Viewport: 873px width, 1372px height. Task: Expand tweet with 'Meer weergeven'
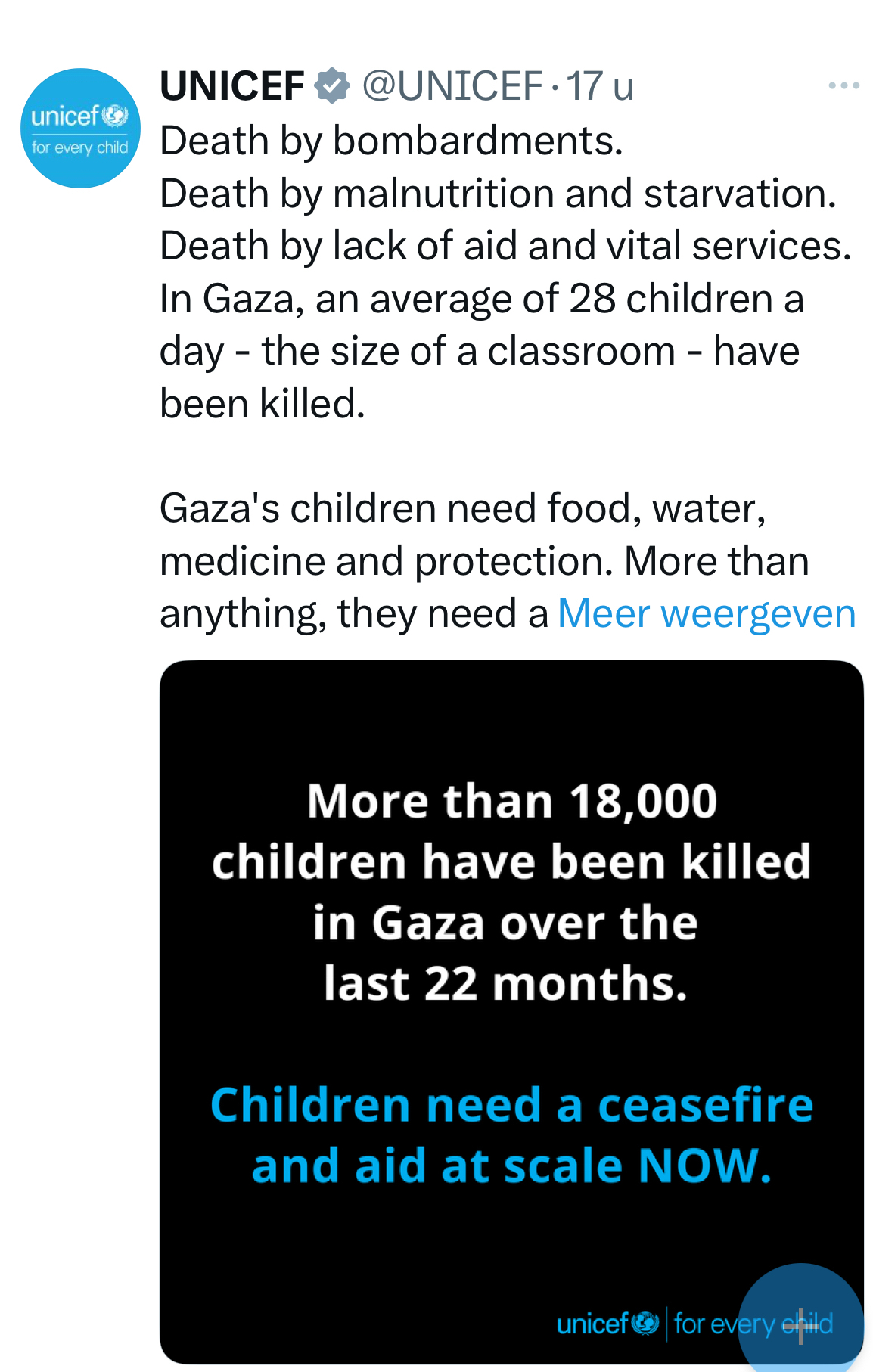(x=707, y=613)
